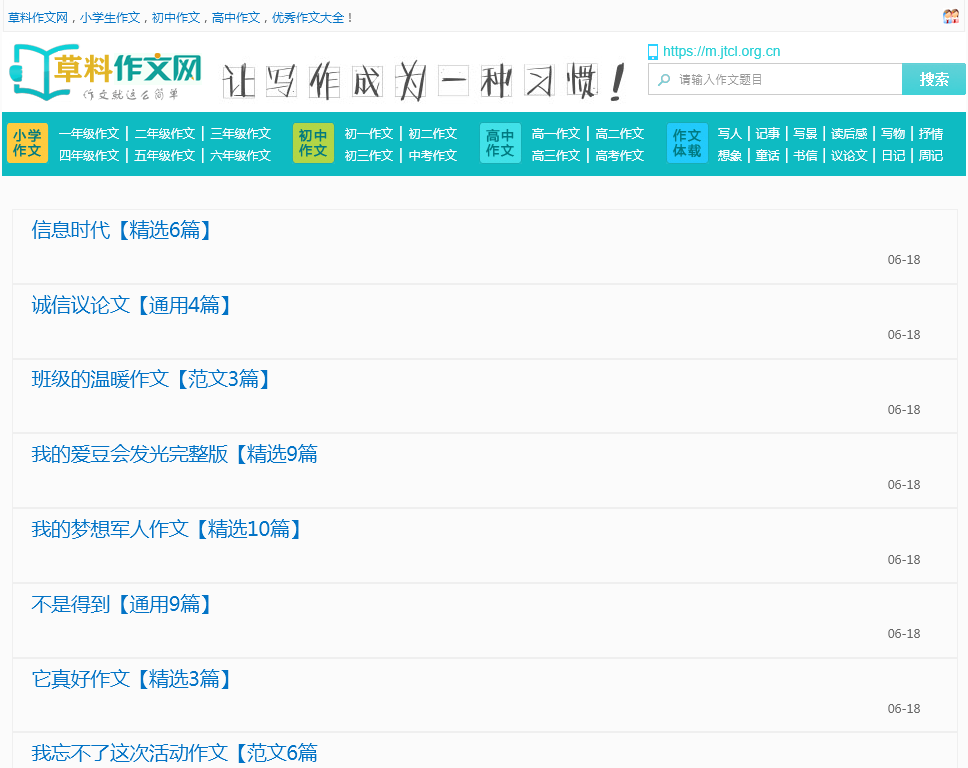This screenshot has height=768, width=968.
Task: Open the 周记 genre link
Action: 931,156
